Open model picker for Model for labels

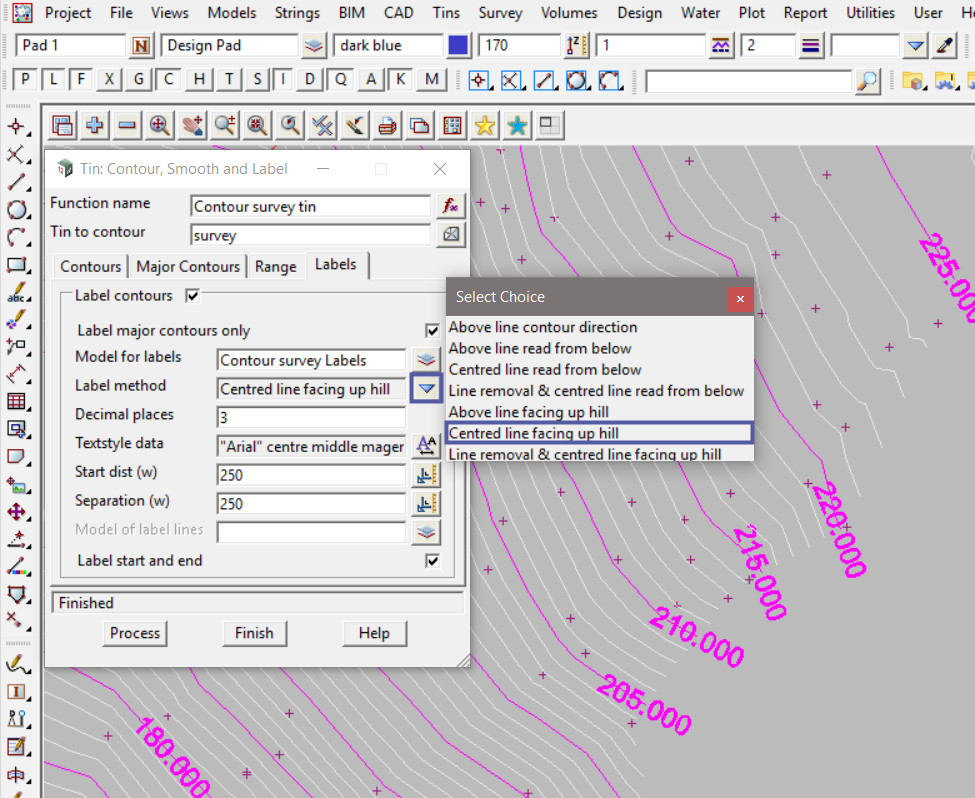point(426,360)
